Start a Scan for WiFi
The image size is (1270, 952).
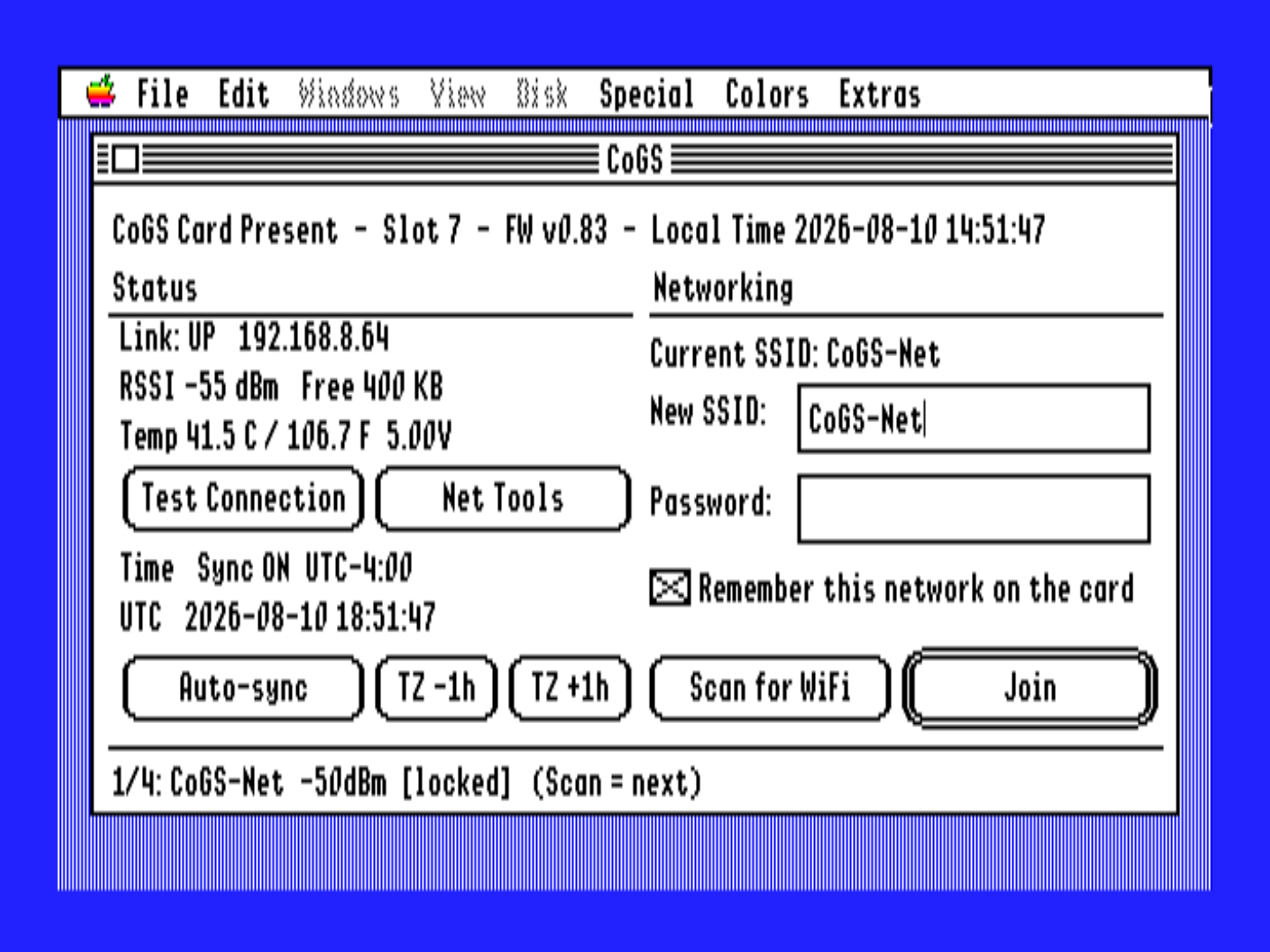770,688
